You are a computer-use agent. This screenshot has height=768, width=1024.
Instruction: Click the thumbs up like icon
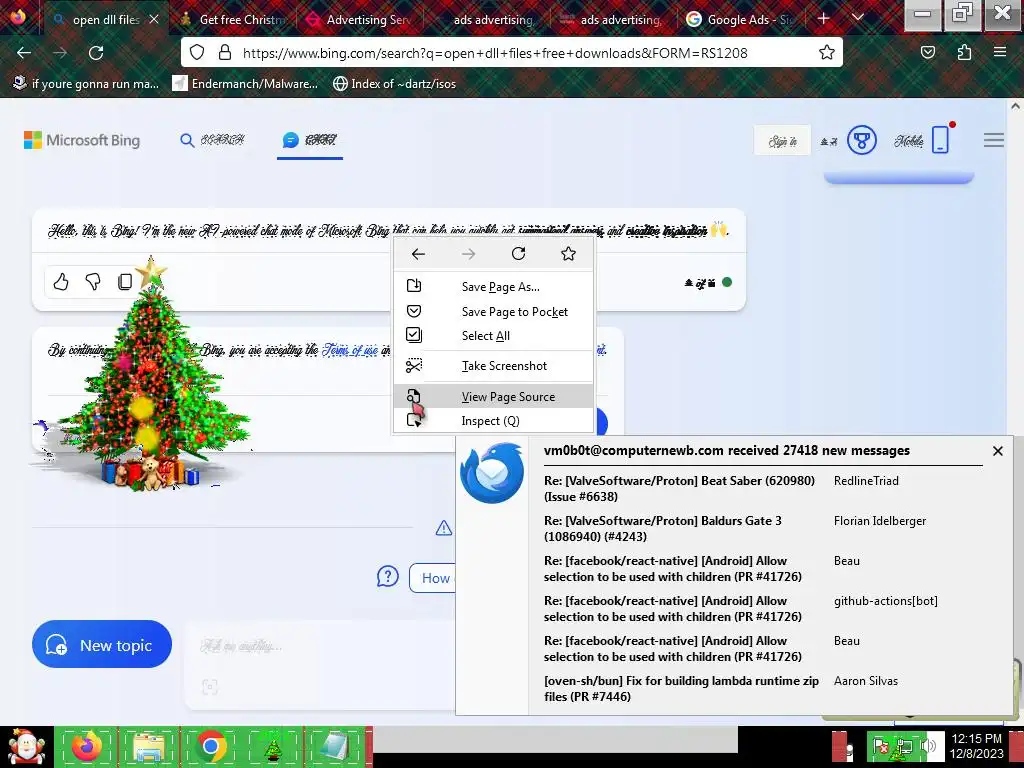tap(61, 281)
